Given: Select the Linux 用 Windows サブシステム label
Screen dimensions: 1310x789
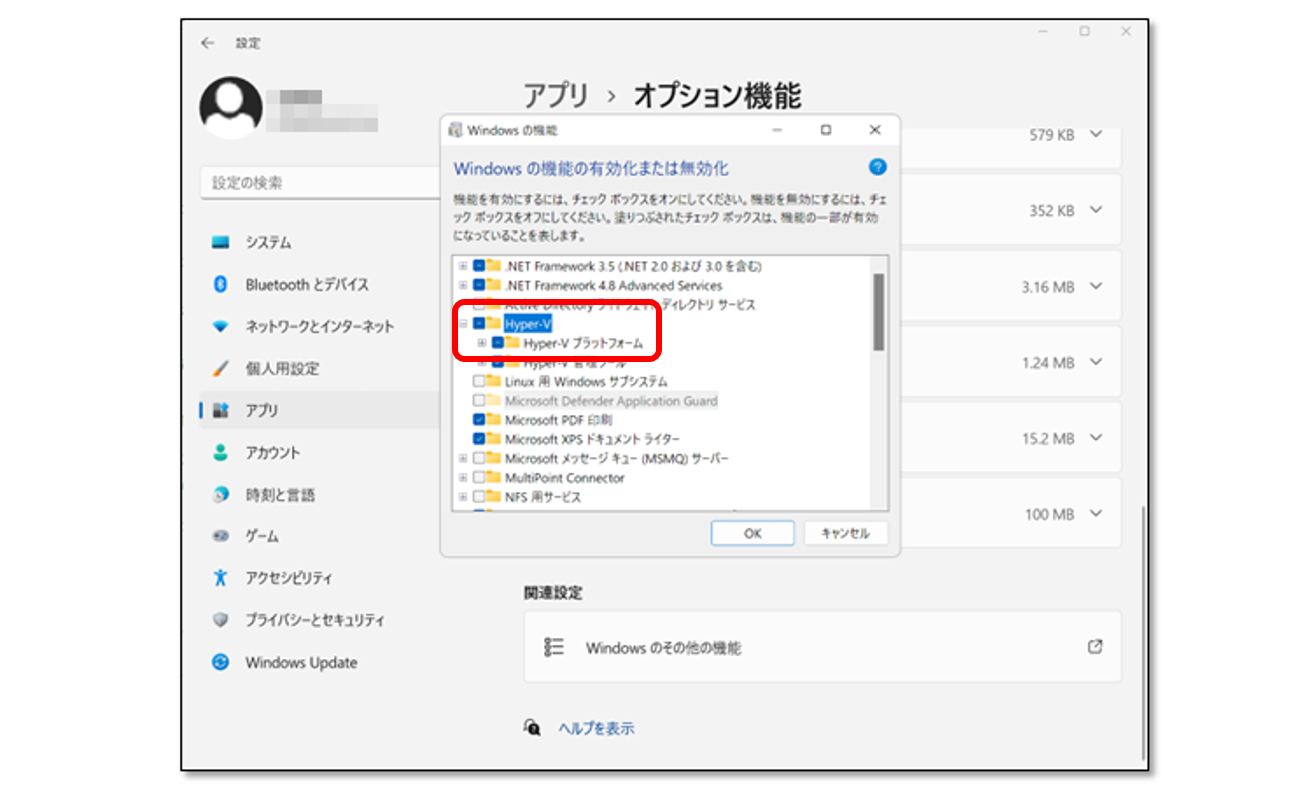Looking at the screenshot, I should point(586,381).
